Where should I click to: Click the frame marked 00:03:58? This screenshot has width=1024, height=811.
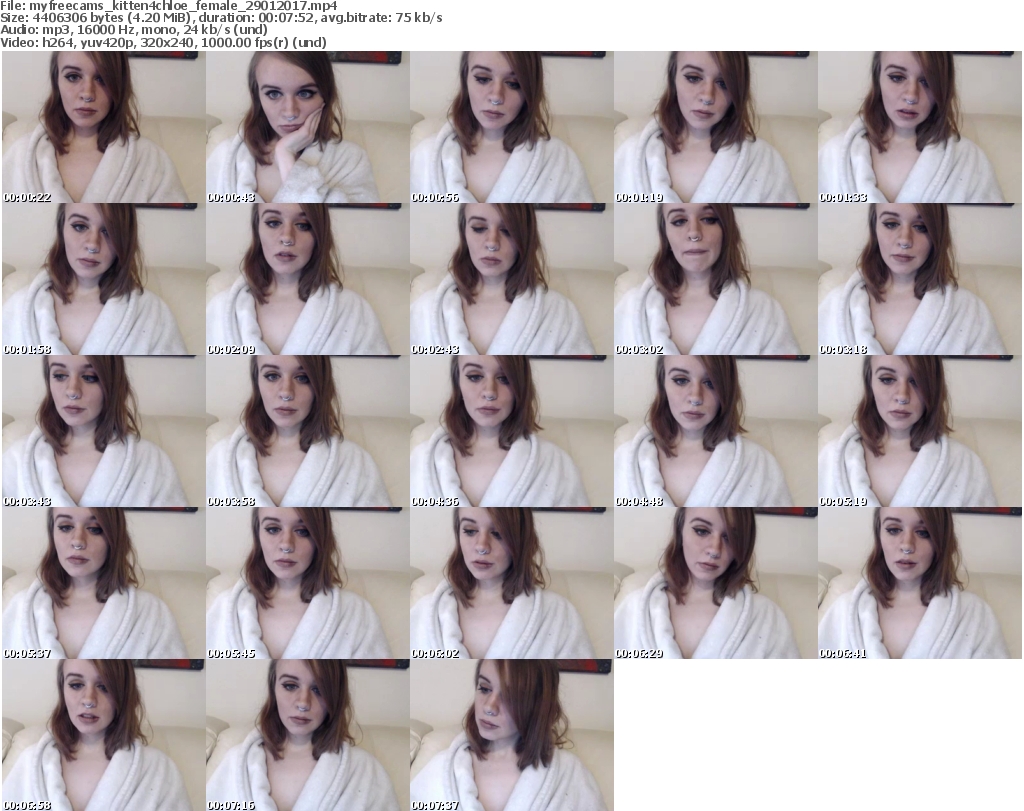click(308, 431)
